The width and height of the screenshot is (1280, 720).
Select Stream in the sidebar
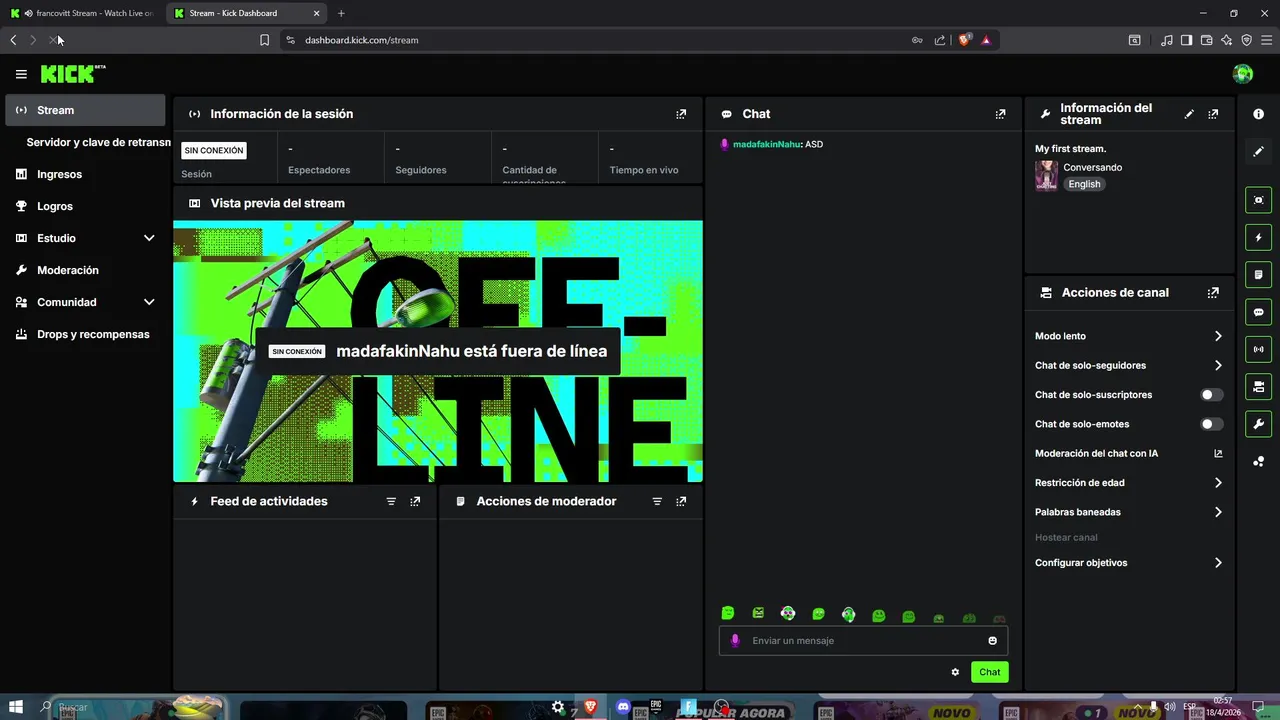click(x=85, y=110)
